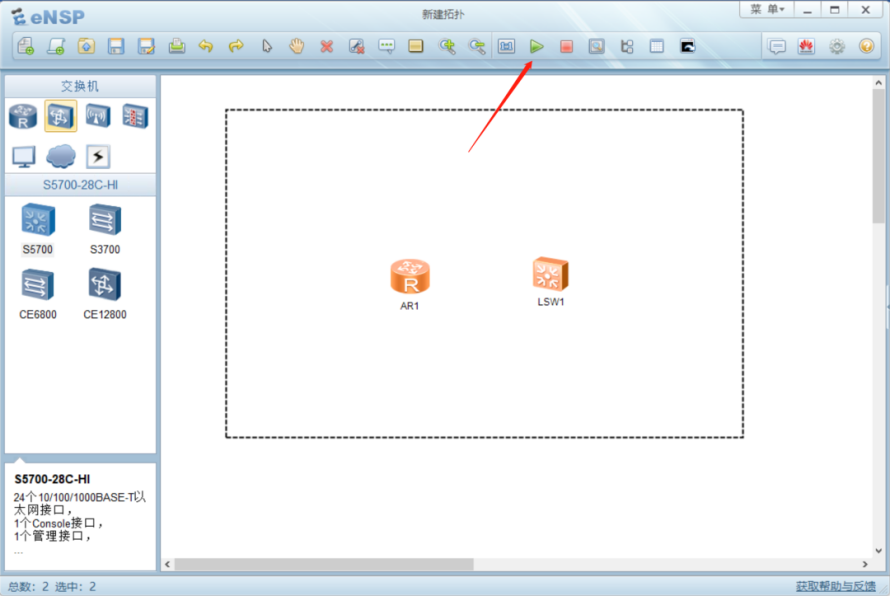890x596 pixels.
Task: Stop devices with red stop button
Action: tap(566, 46)
